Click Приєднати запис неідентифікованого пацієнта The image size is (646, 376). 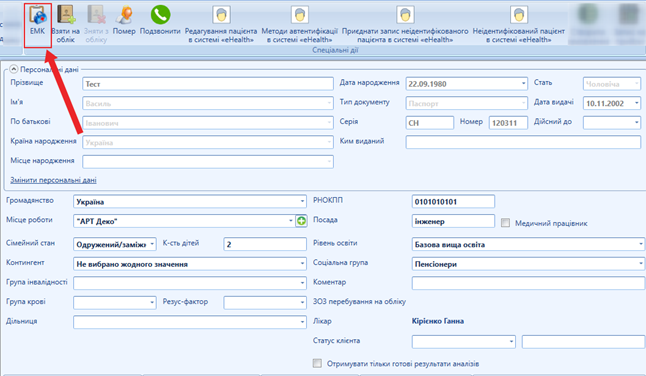(x=405, y=24)
